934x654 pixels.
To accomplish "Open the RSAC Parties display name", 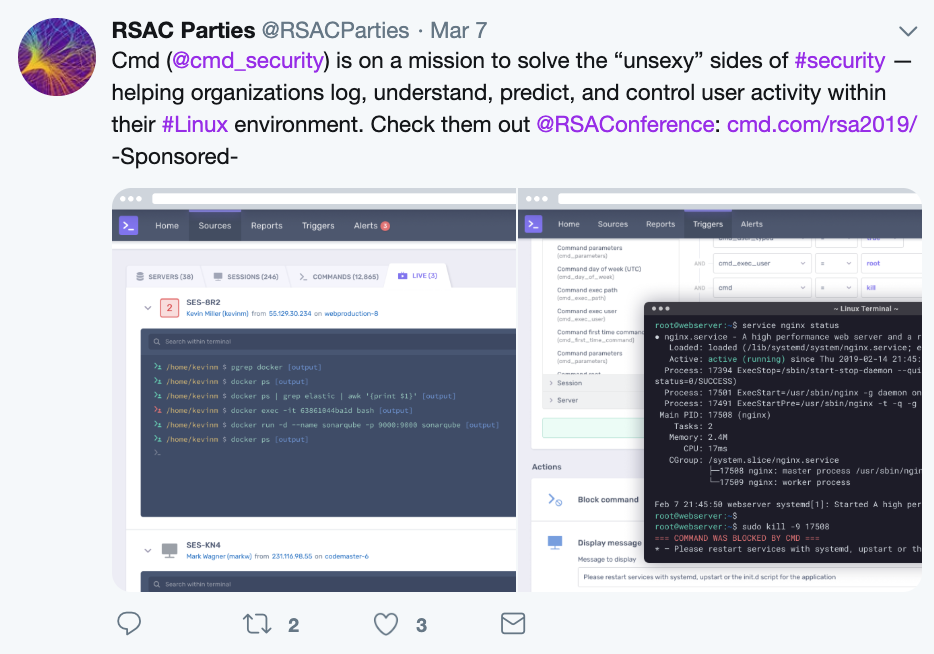I will [x=183, y=30].
